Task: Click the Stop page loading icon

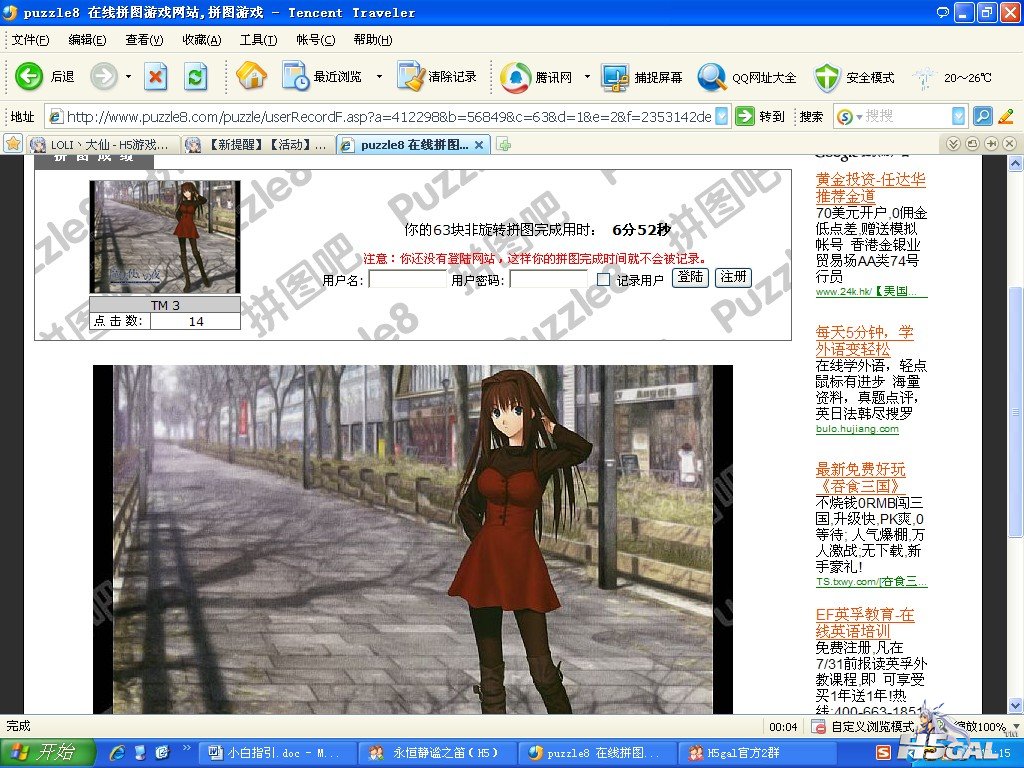Action: [x=156, y=76]
